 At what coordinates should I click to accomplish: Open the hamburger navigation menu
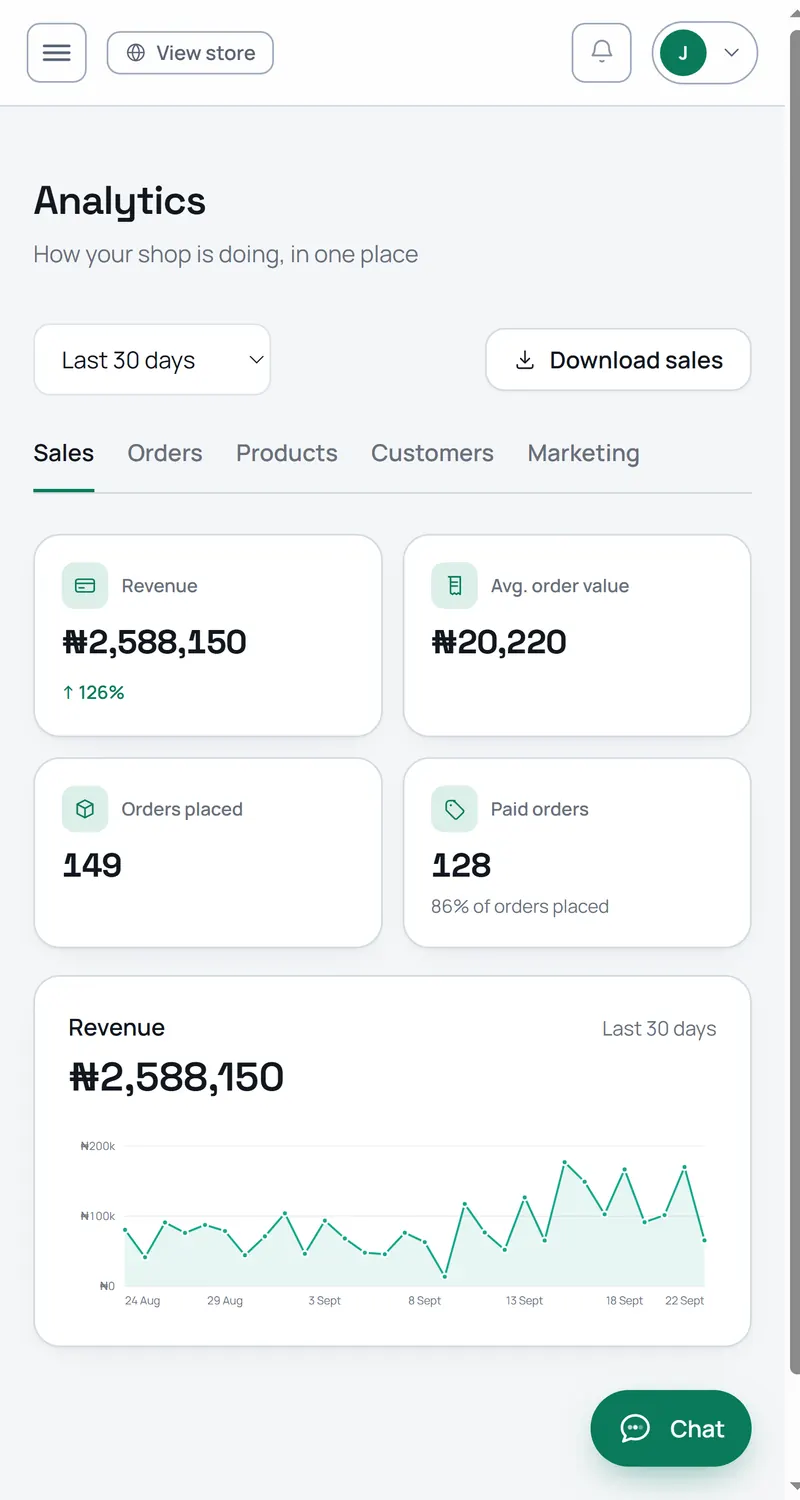pyautogui.click(x=57, y=53)
